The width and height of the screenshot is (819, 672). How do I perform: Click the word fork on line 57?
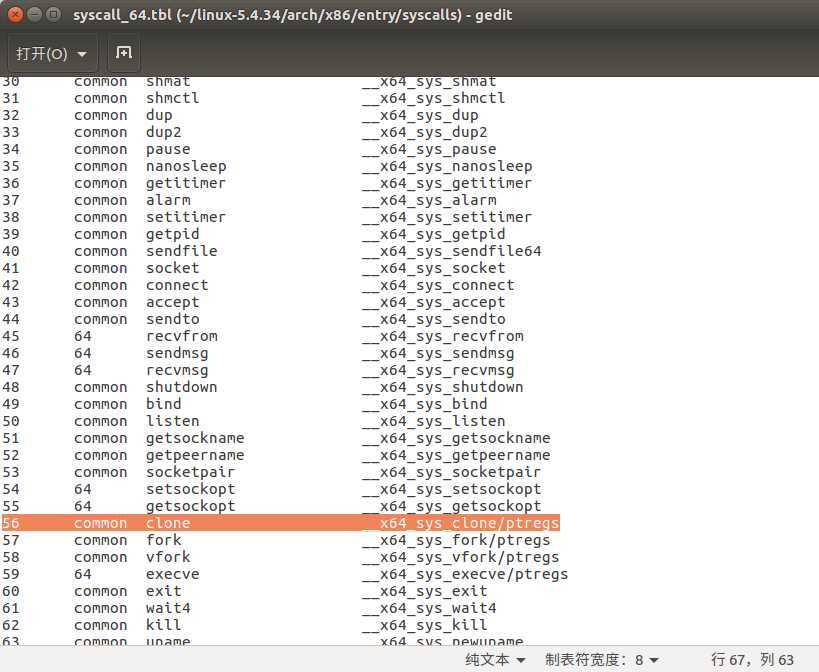(163, 540)
